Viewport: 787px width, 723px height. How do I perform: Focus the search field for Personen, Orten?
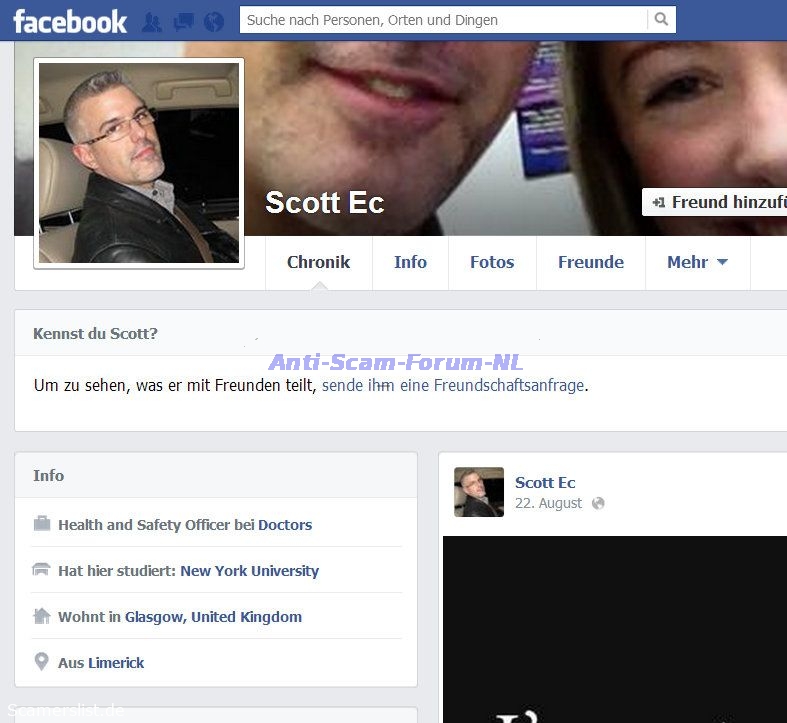tap(443, 20)
